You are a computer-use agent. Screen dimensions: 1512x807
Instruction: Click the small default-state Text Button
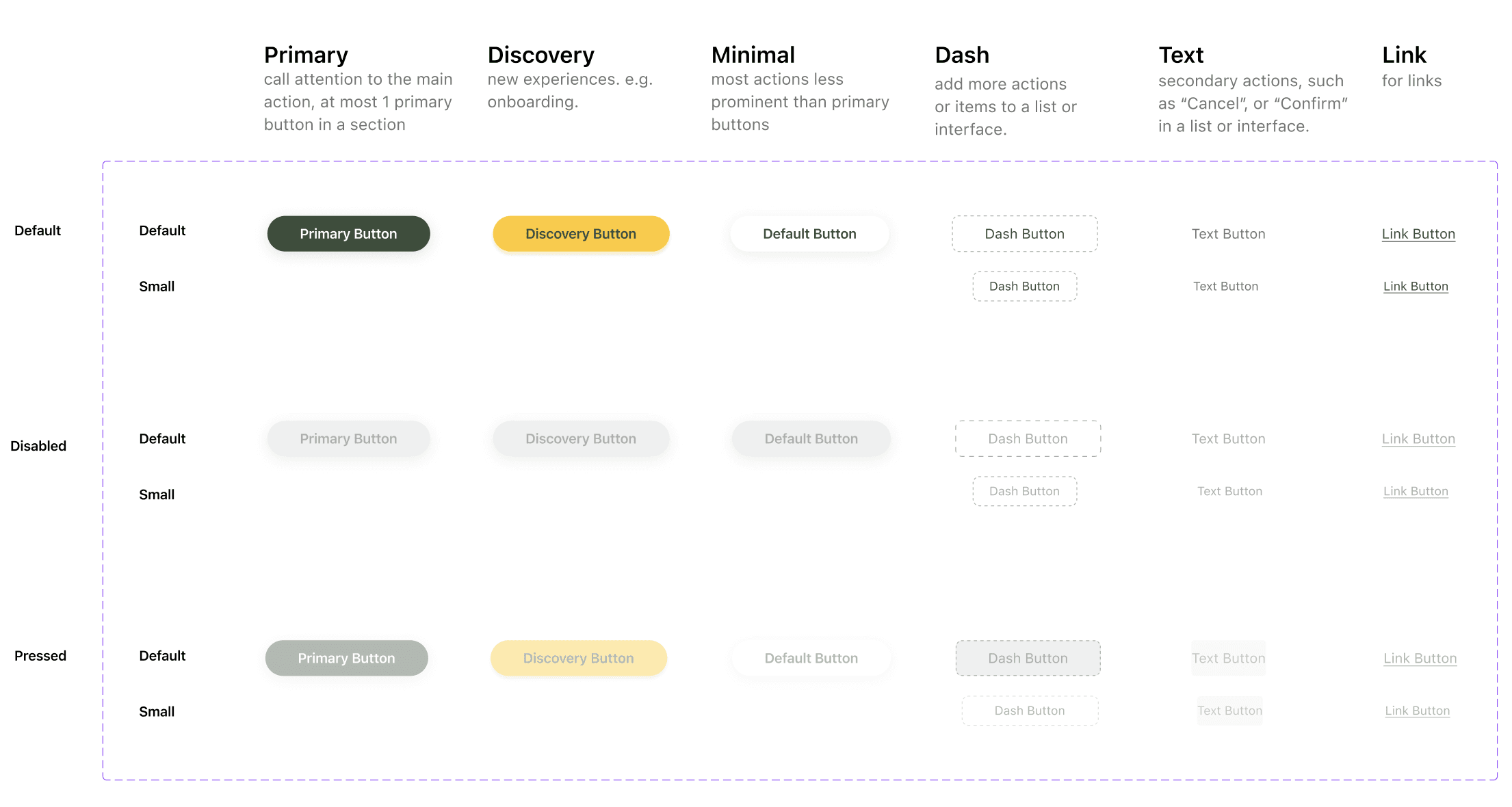(1225, 287)
